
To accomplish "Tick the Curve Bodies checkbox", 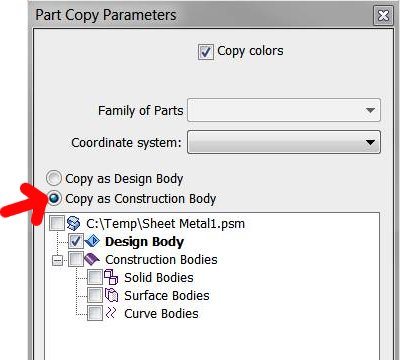I will click(95, 313).
